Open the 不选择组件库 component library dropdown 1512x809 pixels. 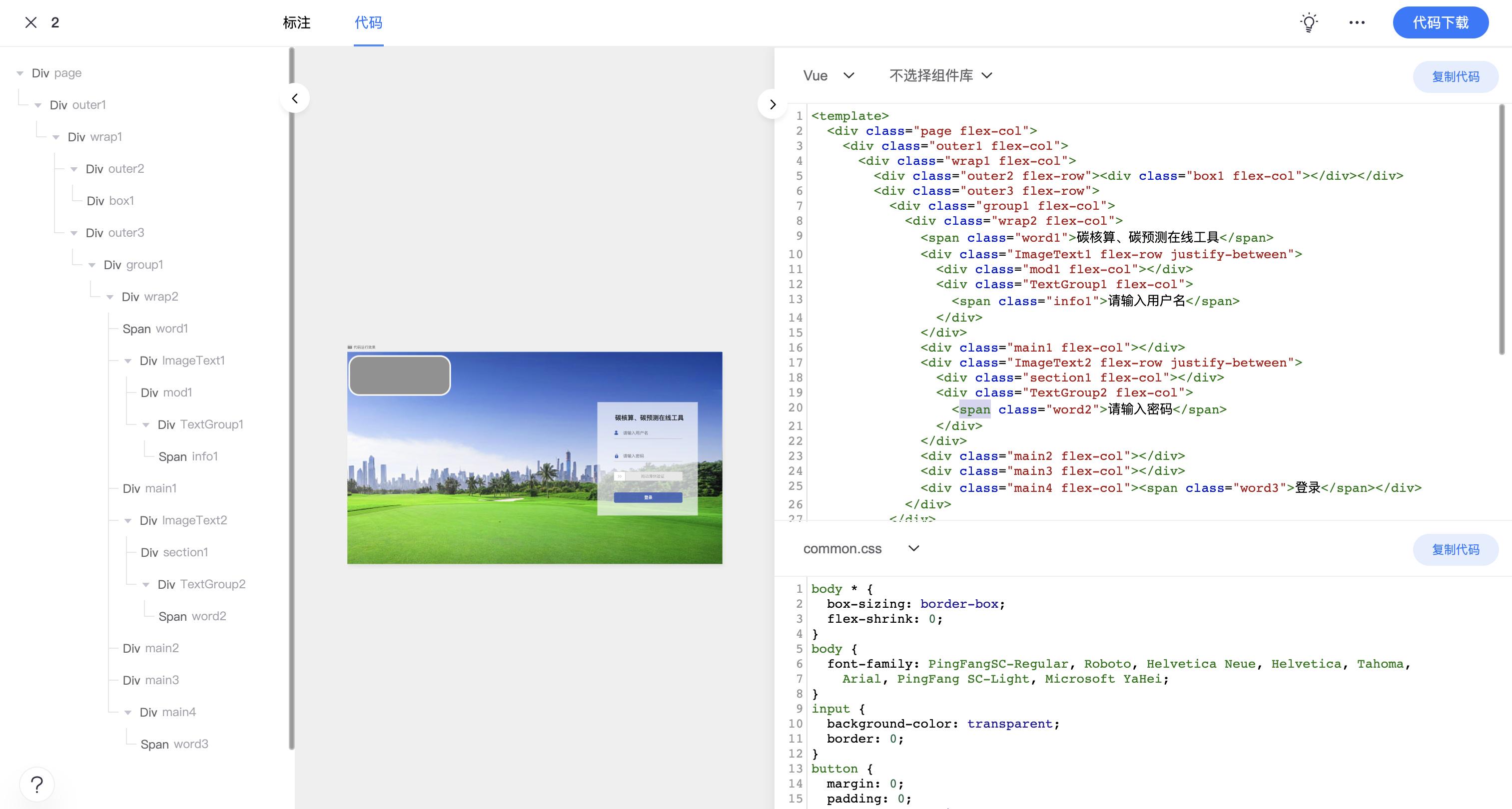940,76
